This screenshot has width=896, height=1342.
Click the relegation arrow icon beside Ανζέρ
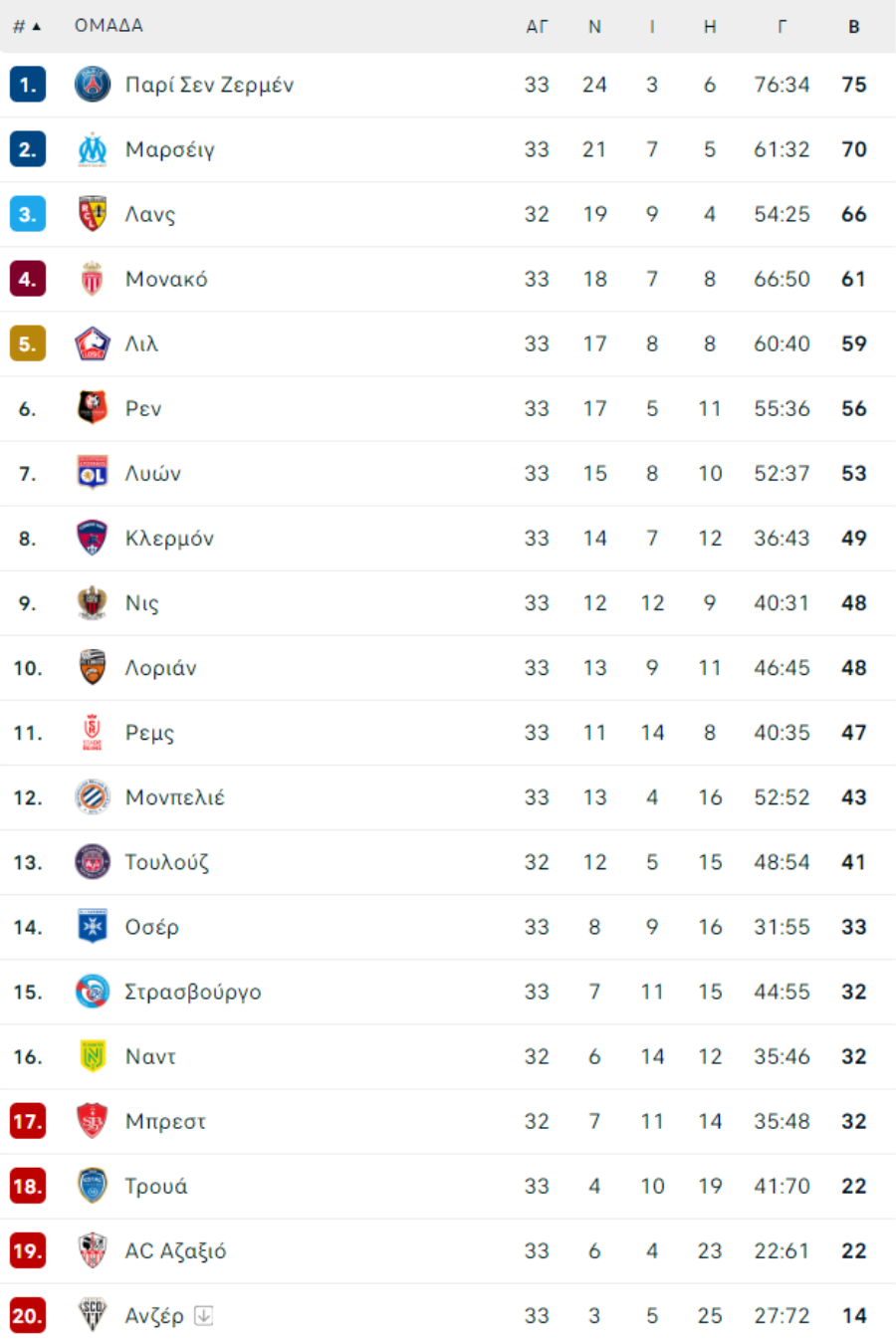[x=204, y=1315]
